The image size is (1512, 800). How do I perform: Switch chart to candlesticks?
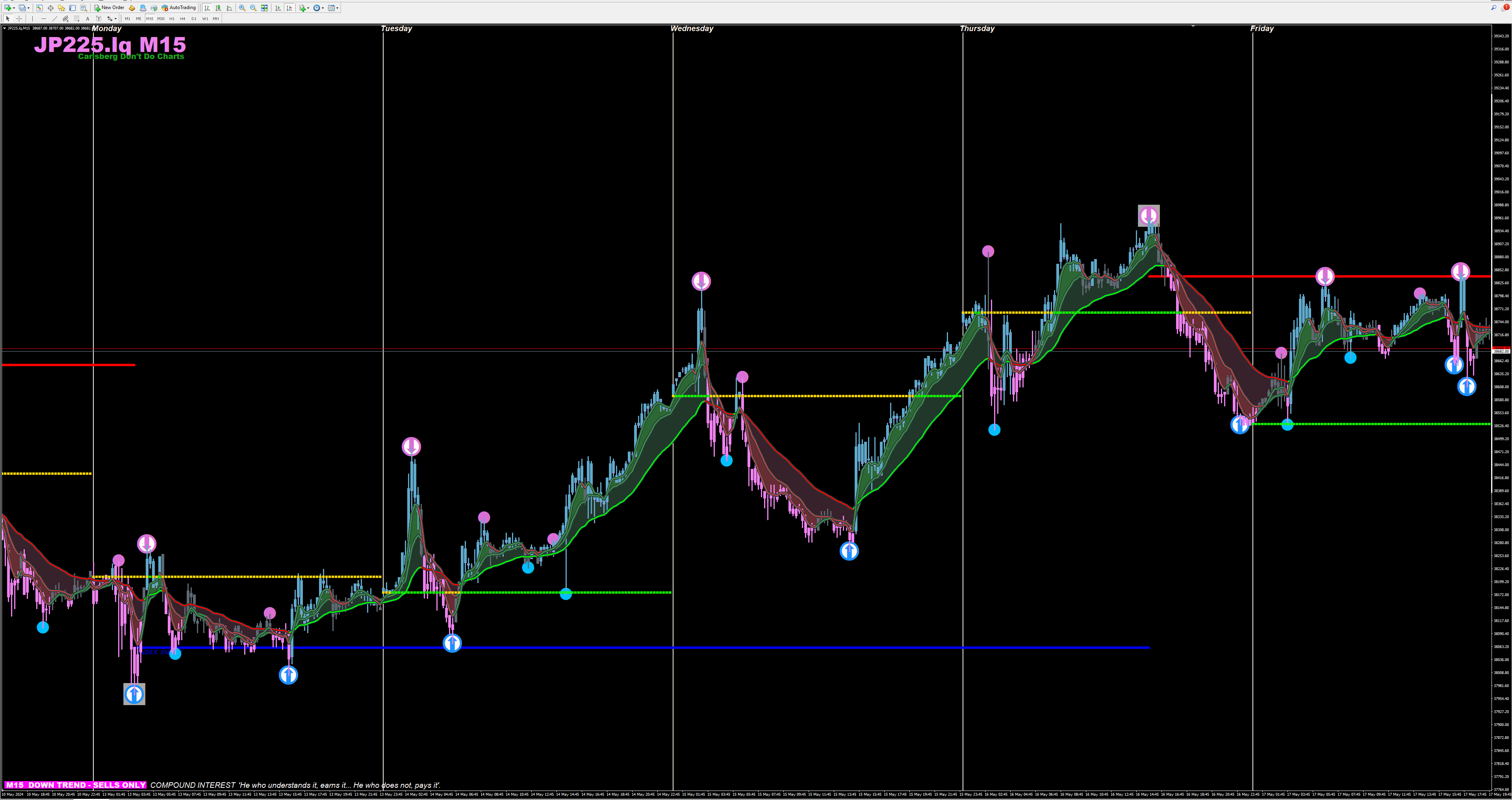pyautogui.click(x=218, y=7)
